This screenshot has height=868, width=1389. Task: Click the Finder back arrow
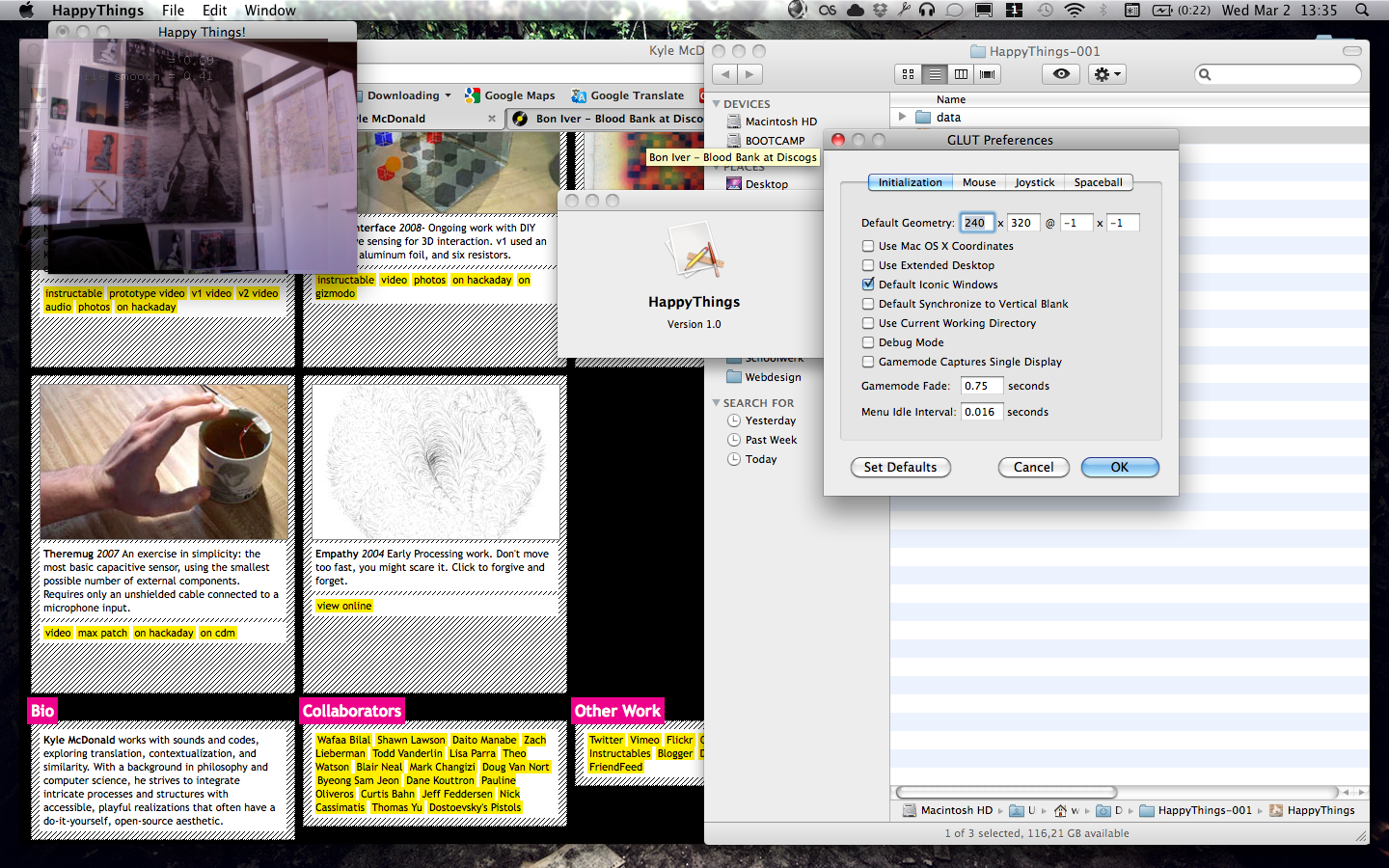[725, 74]
